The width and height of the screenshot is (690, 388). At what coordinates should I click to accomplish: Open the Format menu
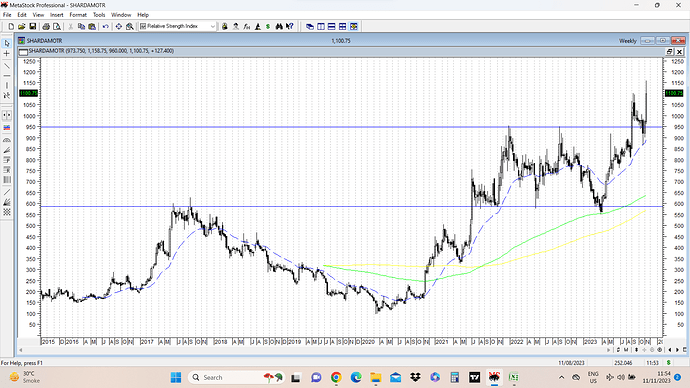(x=78, y=15)
